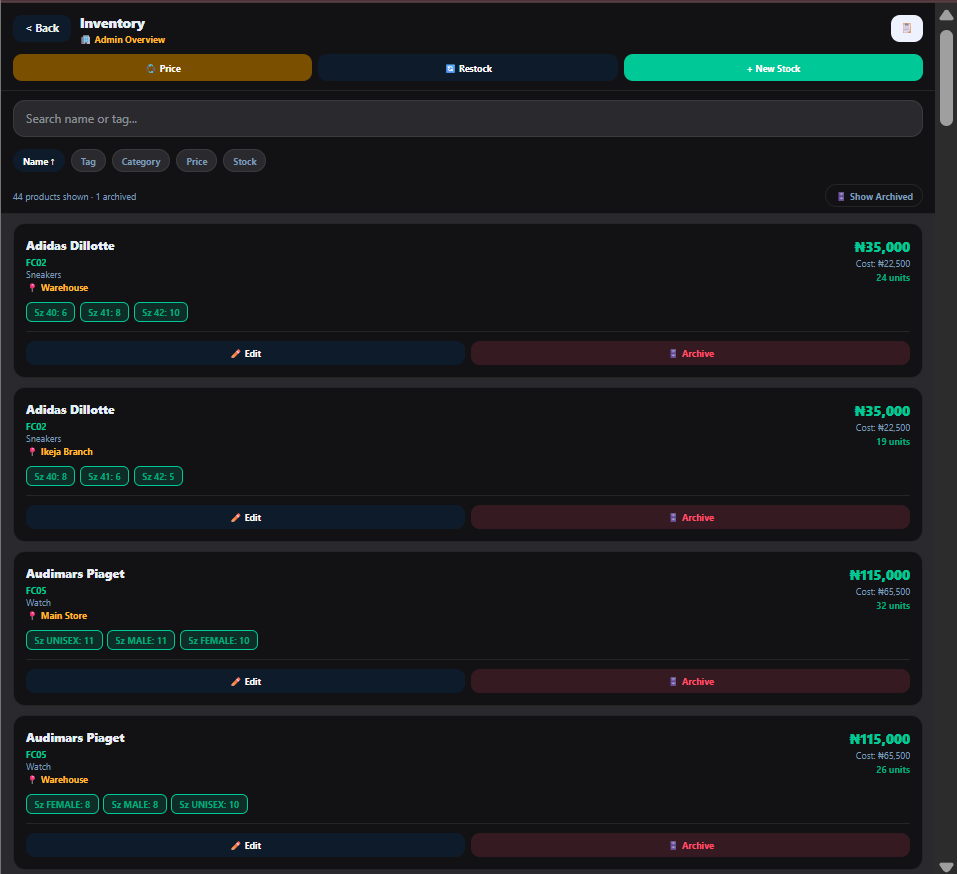The width and height of the screenshot is (957, 874).
Task: Select the Sz 40: 6 size chip
Action: [51, 312]
